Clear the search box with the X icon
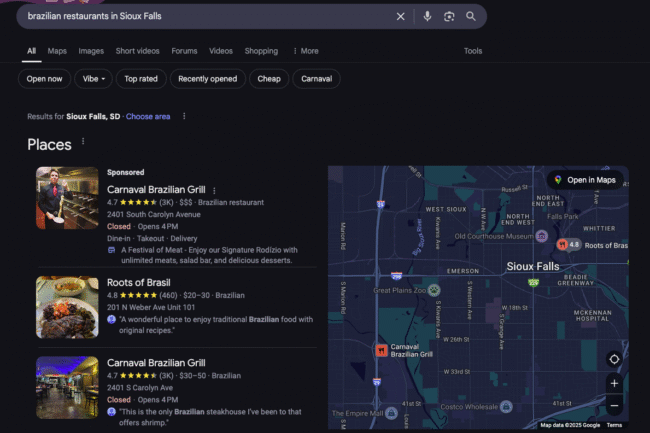The height and width of the screenshot is (433, 650). (x=400, y=17)
